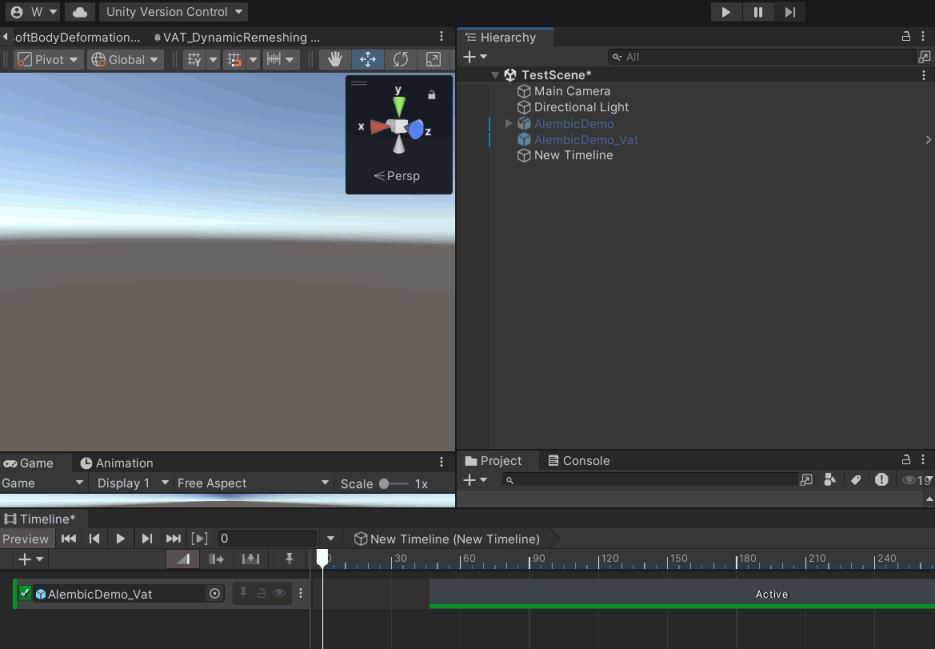Select Main Camera in Hierarchy
The image size is (935, 649).
point(572,91)
